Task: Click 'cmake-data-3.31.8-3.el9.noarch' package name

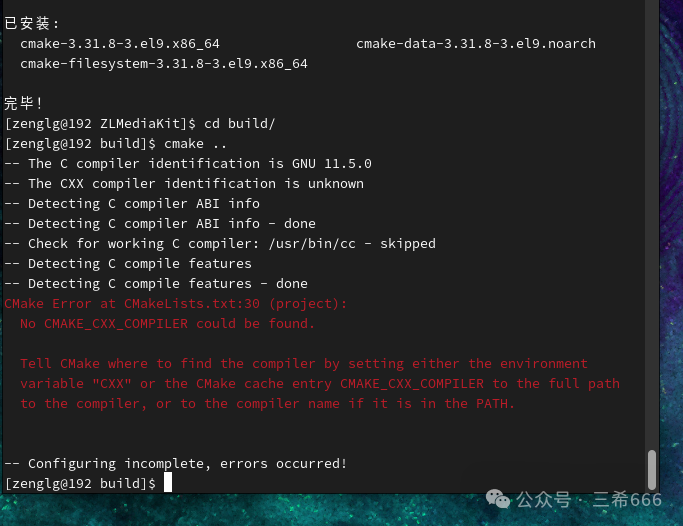Action: point(476,43)
